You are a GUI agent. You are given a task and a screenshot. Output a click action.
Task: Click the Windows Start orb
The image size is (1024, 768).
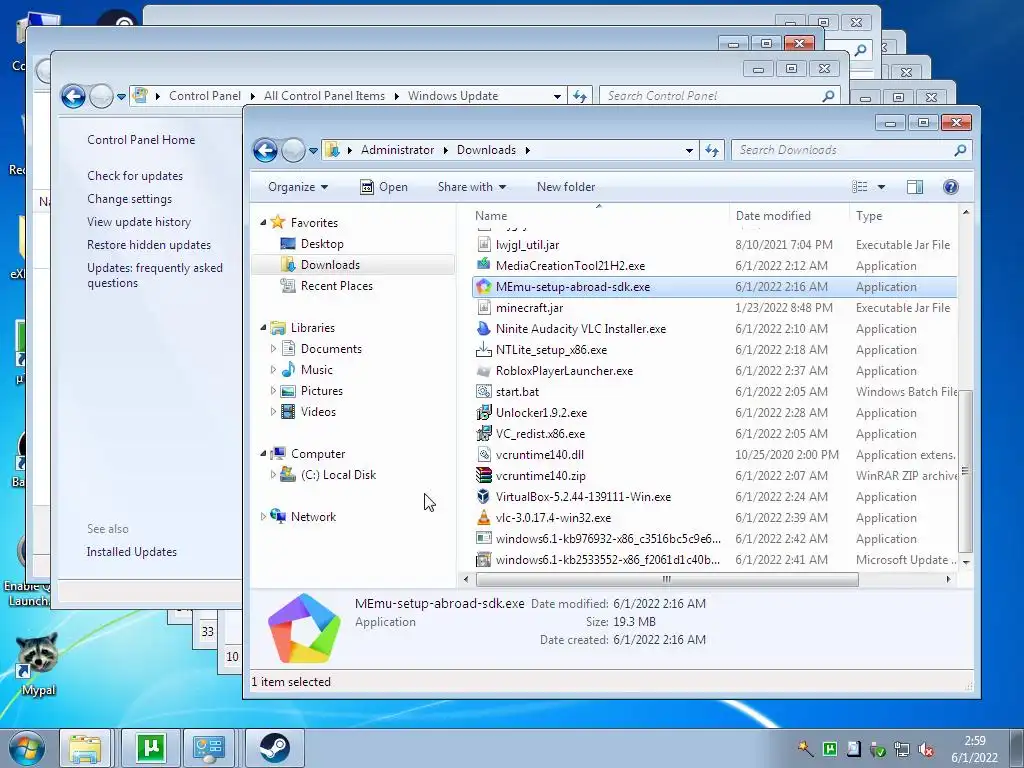(27, 749)
